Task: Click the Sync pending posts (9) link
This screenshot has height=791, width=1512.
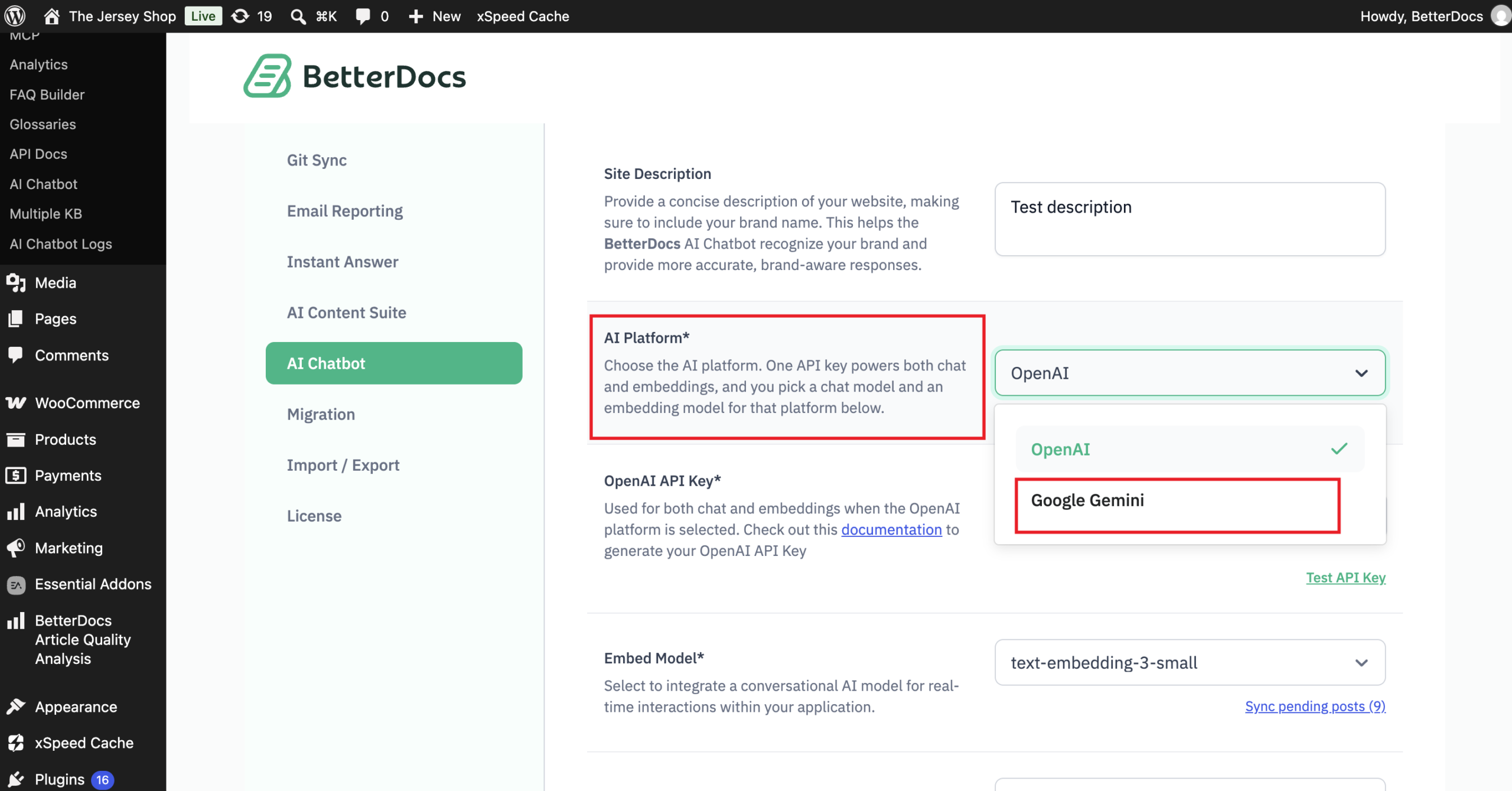Action: (x=1315, y=707)
